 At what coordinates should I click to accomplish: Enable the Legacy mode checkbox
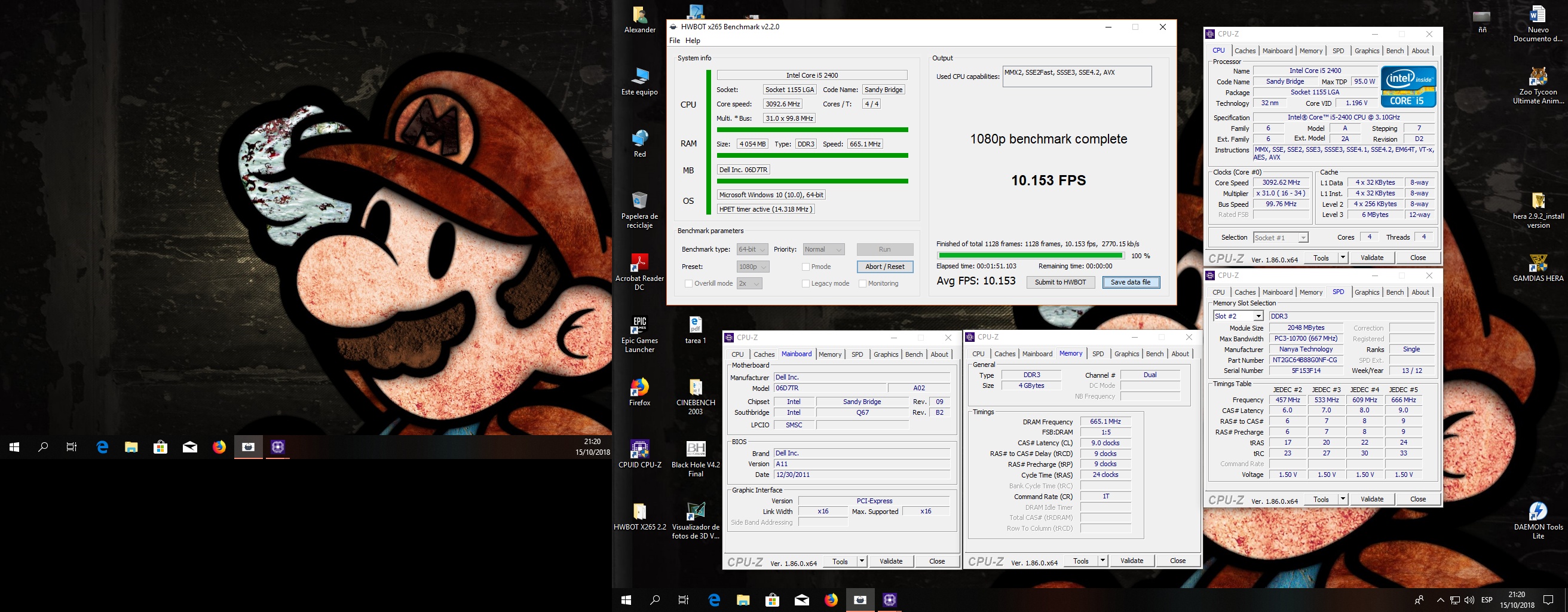[806, 284]
